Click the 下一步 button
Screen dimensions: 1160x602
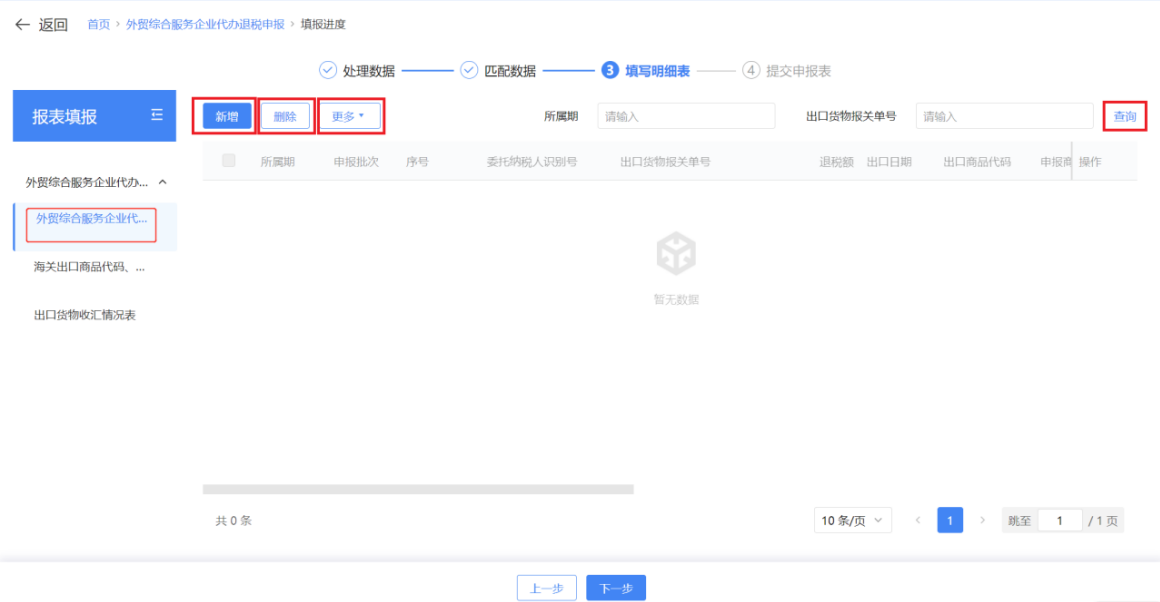pos(616,588)
